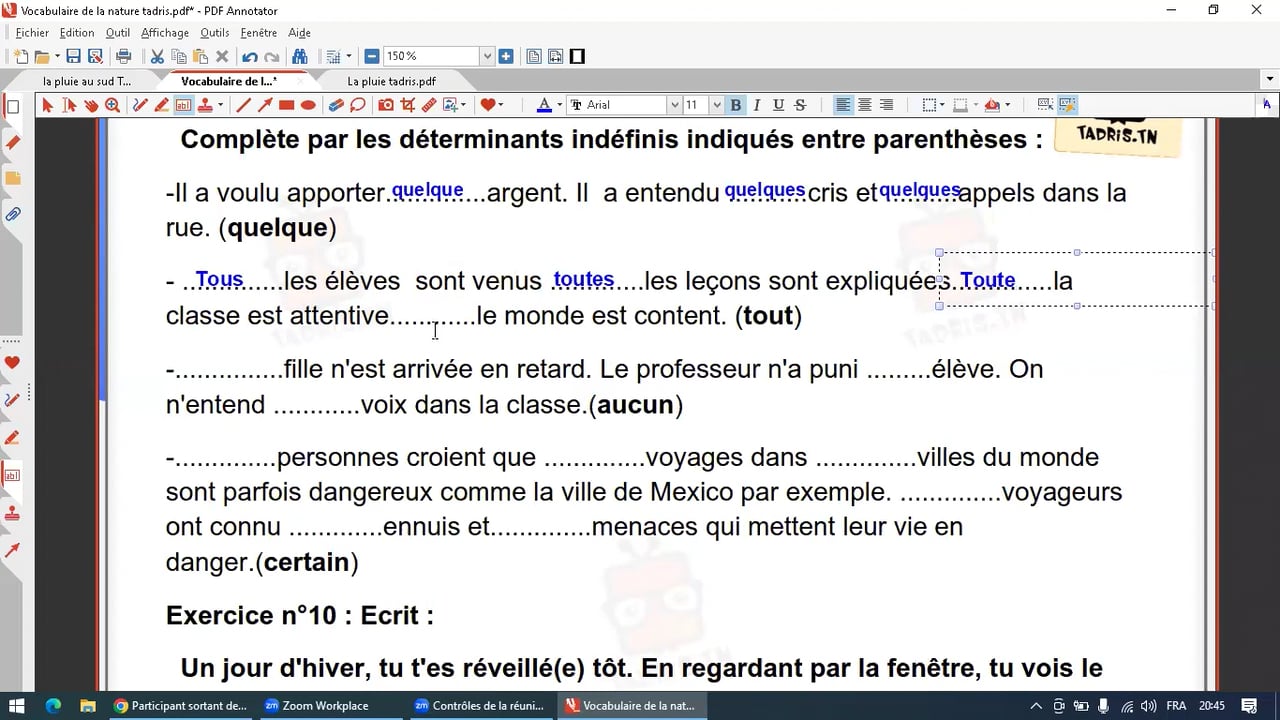This screenshot has height=720, width=1280.
Task: Switch to the 'la pluie au sud T...' tab
Action: (87, 81)
